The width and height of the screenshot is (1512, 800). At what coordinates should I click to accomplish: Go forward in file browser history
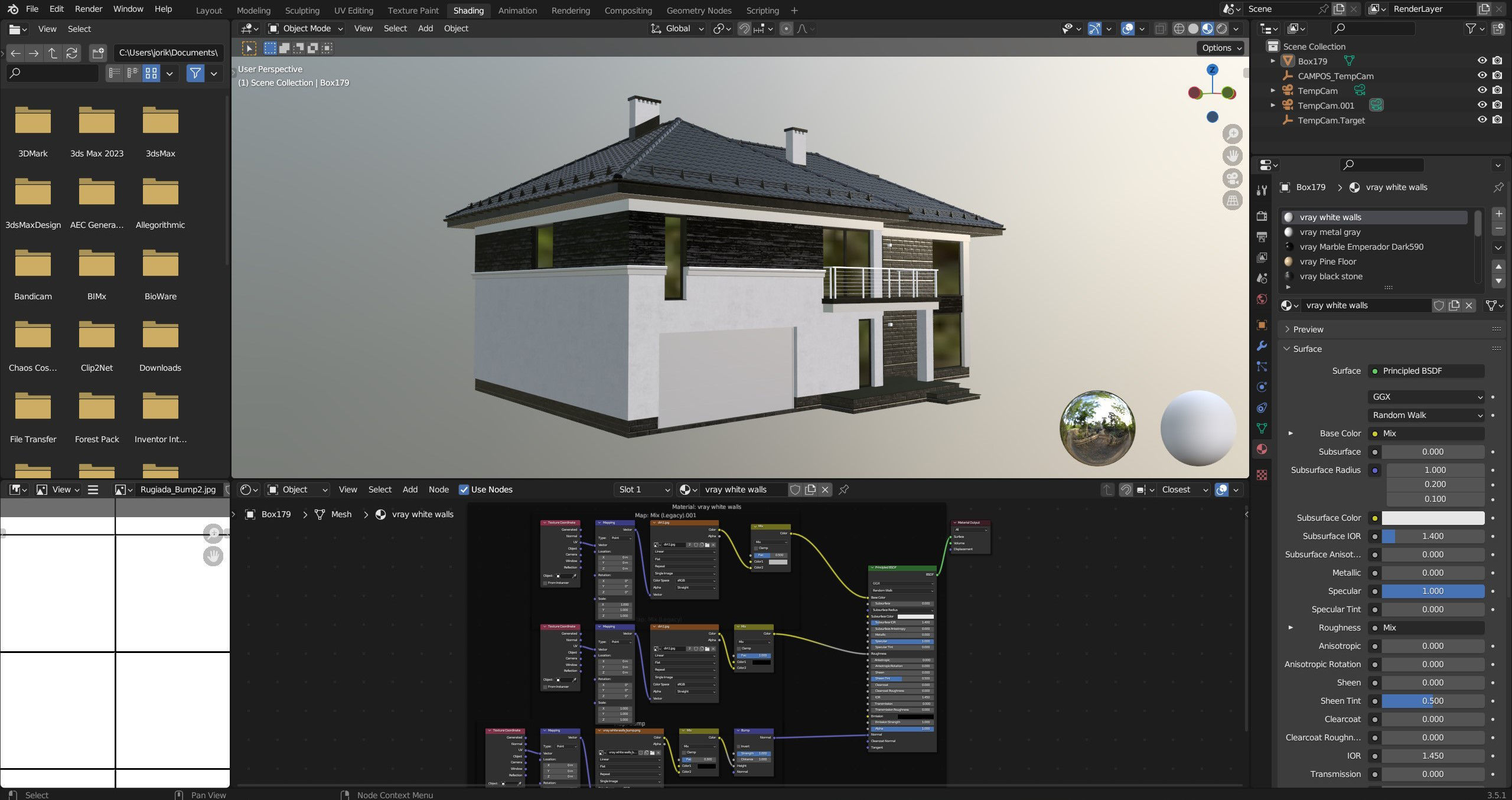(x=34, y=53)
